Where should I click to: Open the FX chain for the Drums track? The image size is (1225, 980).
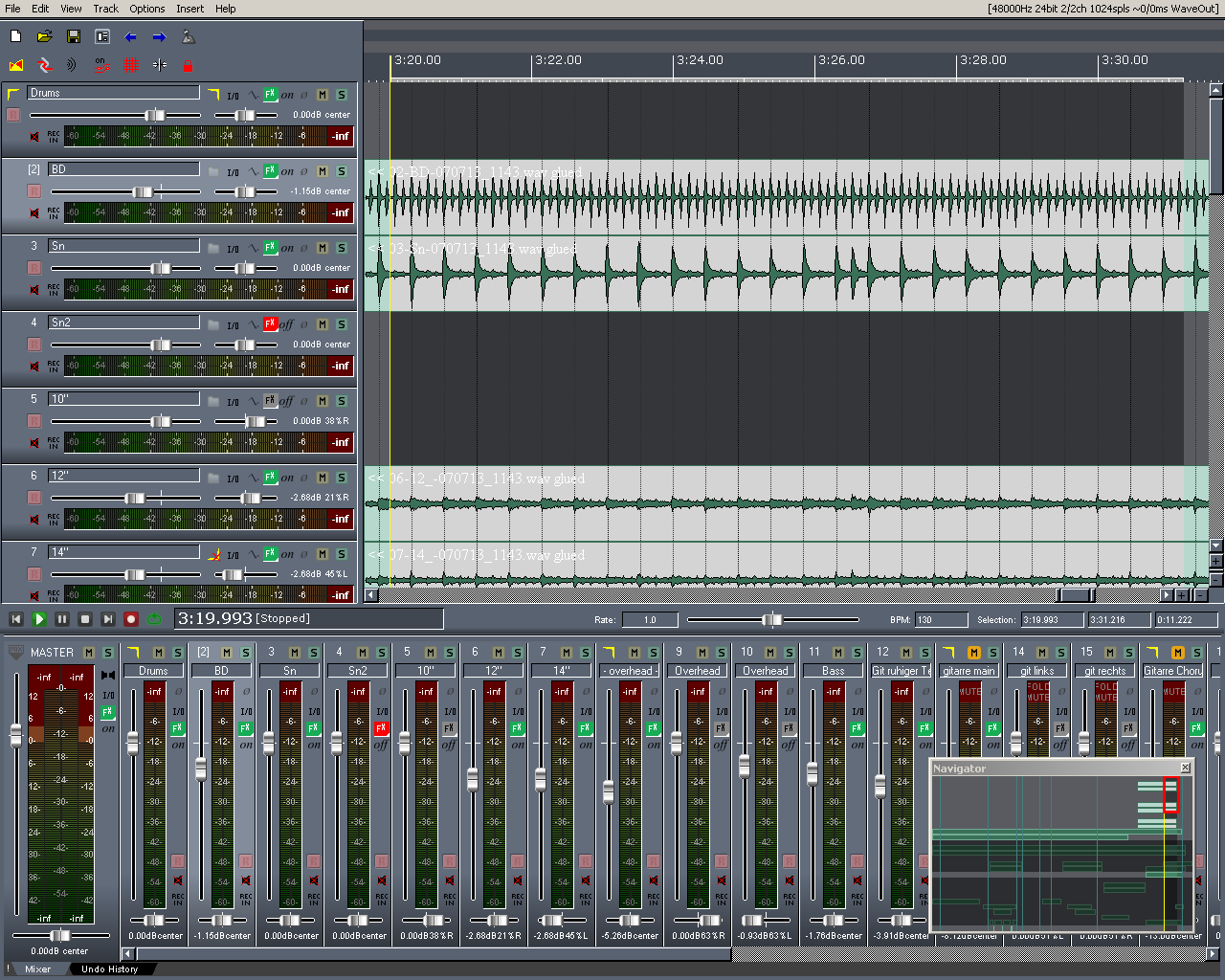click(x=271, y=94)
